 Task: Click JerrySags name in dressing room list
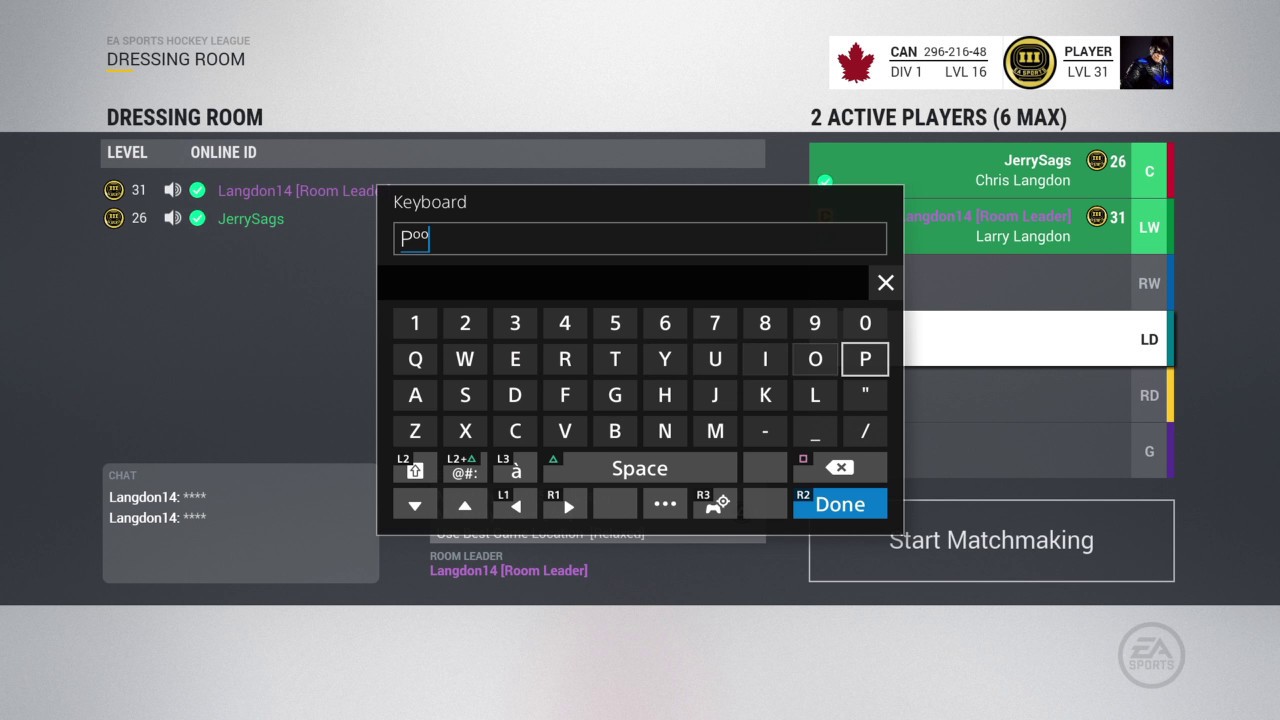coord(251,218)
